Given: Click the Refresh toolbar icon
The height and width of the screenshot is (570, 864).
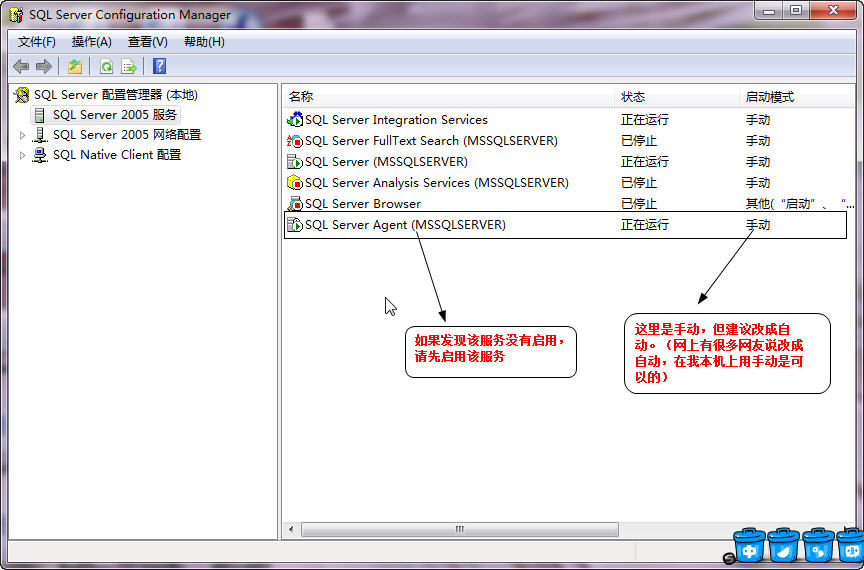Looking at the screenshot, I should click(106, 67).
